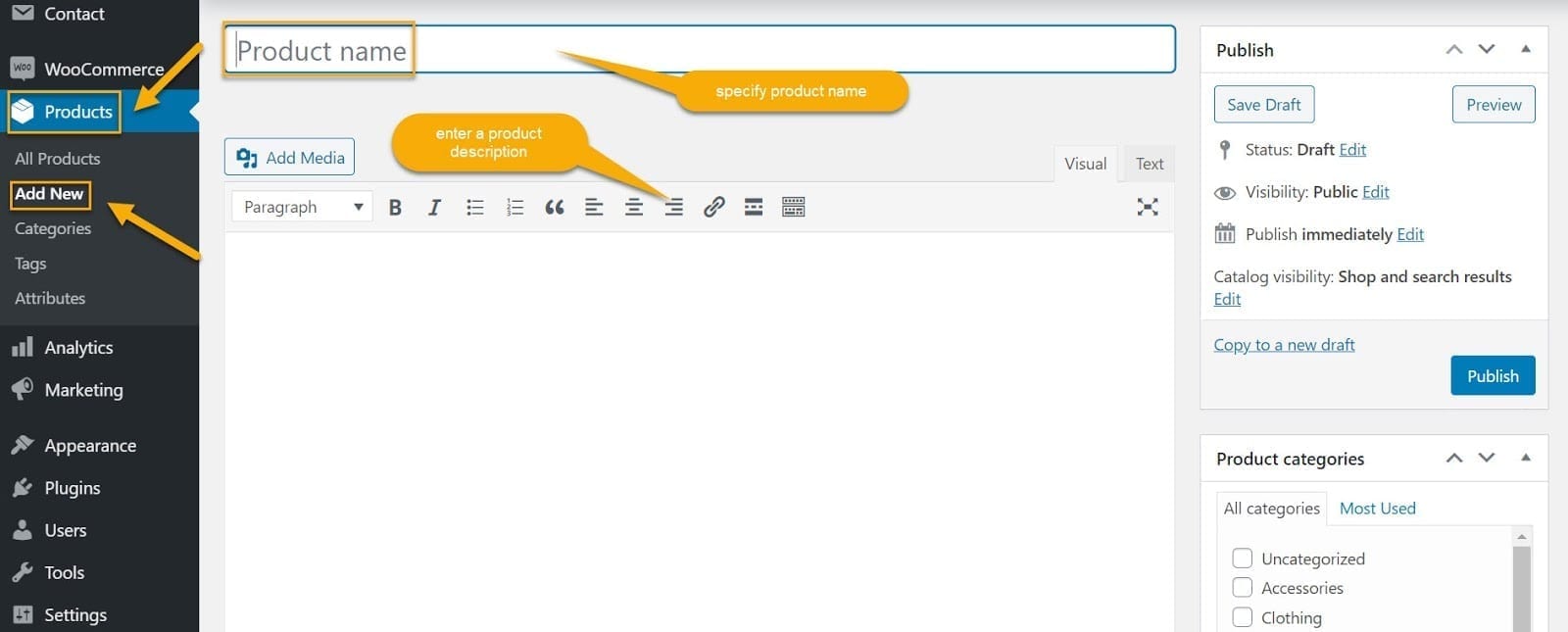Align text left
Screen dimensions: 1568x632
pyautogui.click(x=594, y=207)
